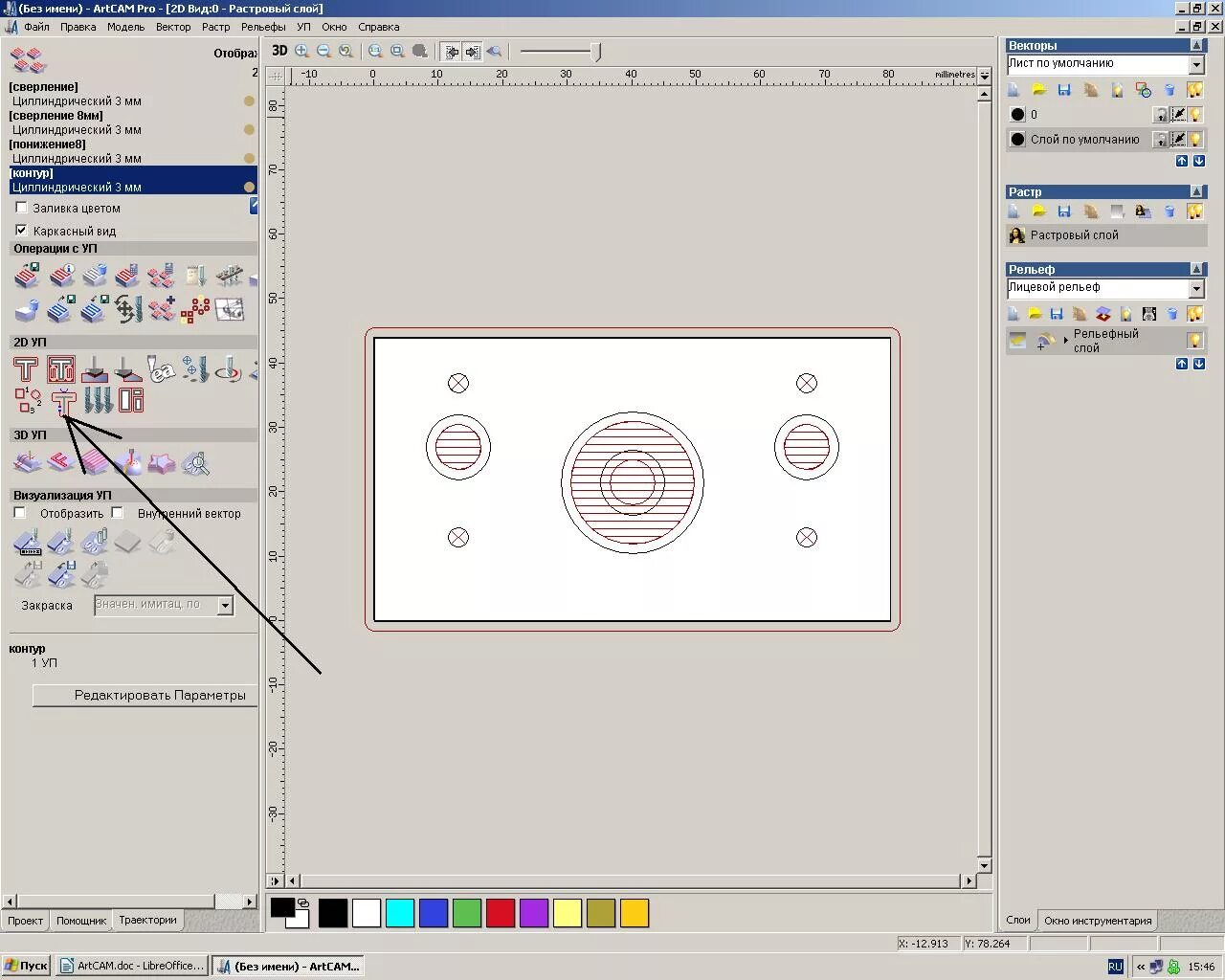Click the load simulation icon with blue disk
1225x980 pixels.
(x=61, y=574)
